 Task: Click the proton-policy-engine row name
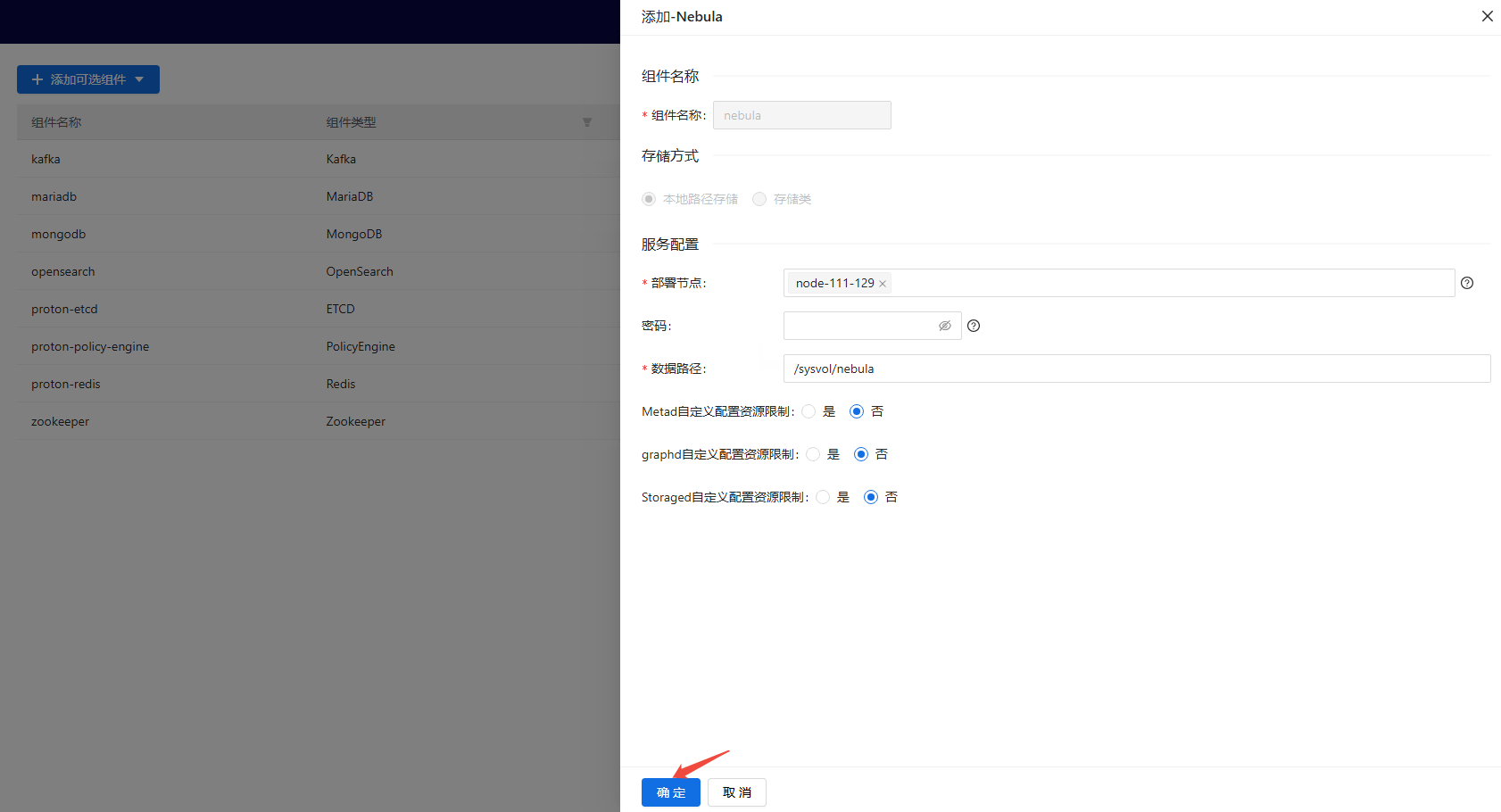tap(90, 346)
